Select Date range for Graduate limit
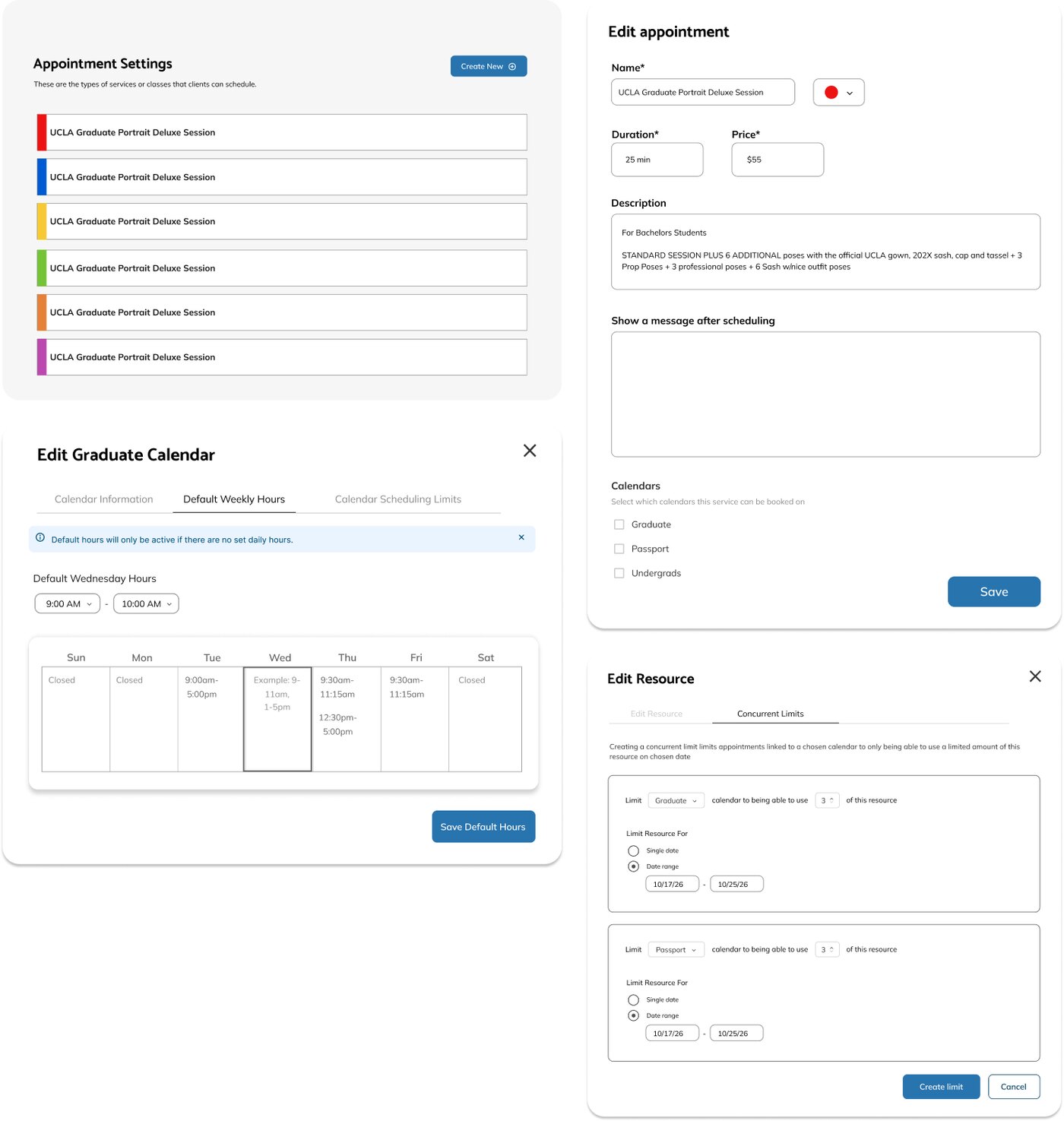 click(633, 866)
